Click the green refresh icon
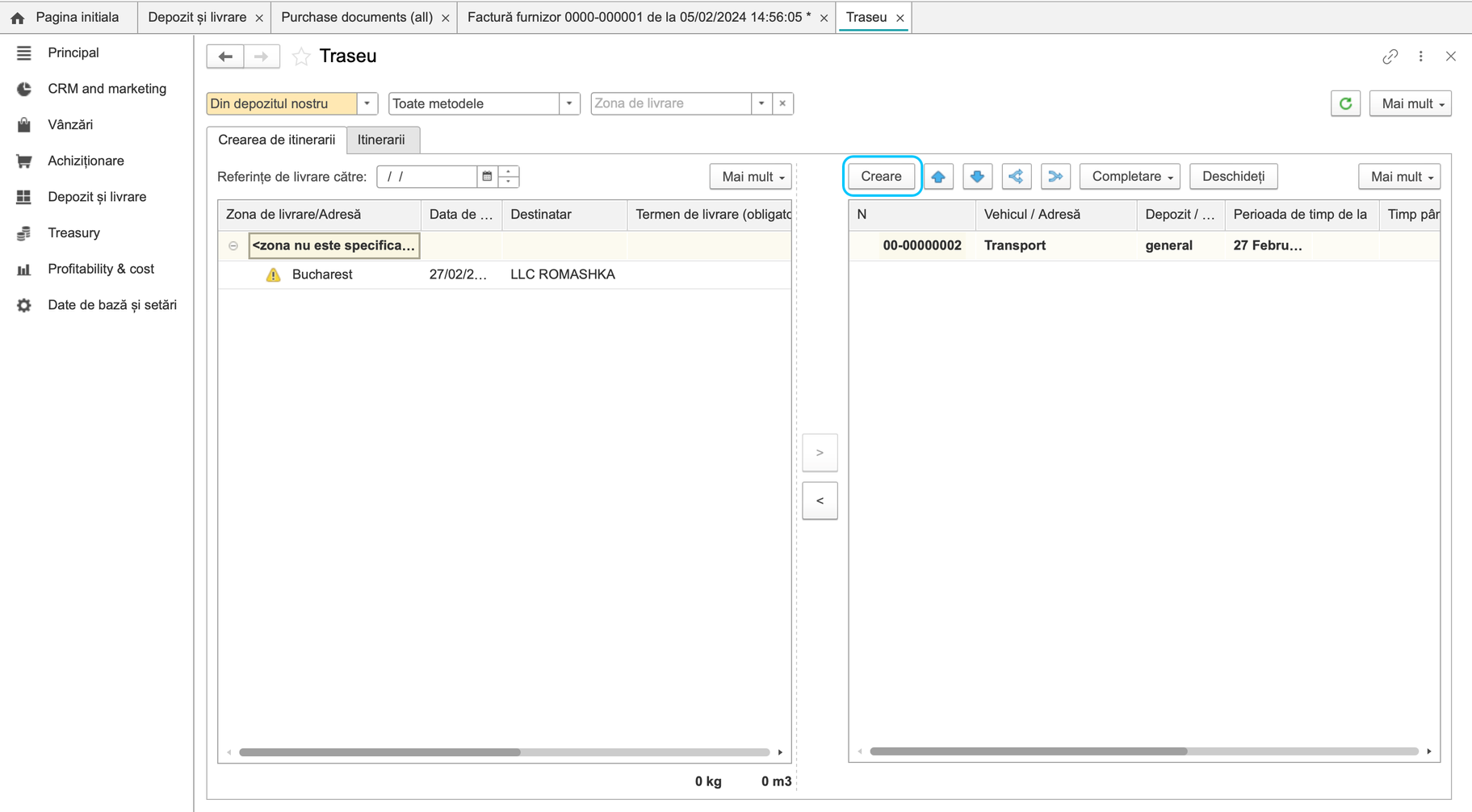 (x=1346, y=103)
